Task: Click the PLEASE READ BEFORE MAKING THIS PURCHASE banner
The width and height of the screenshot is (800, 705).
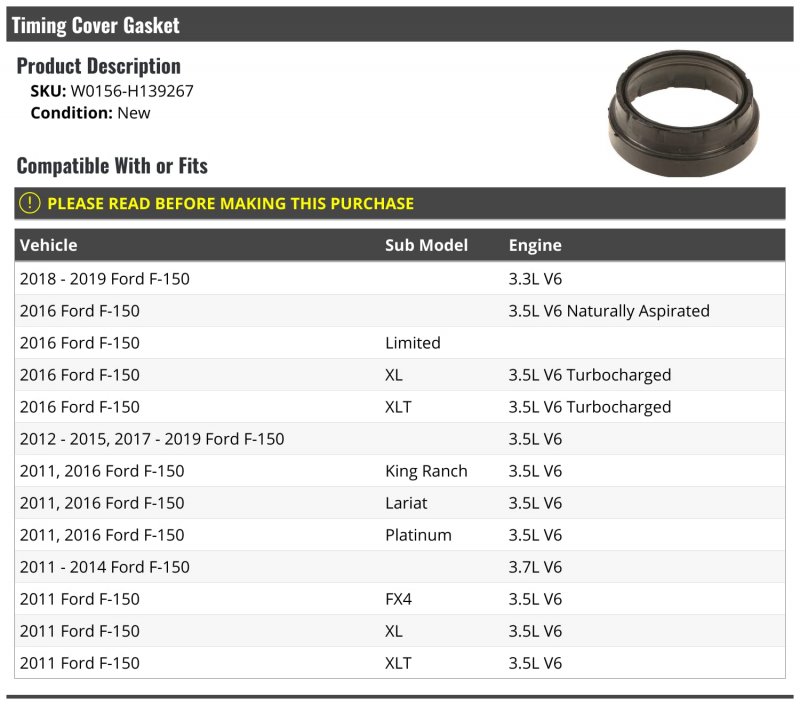Action: click(x=400, y=203)
